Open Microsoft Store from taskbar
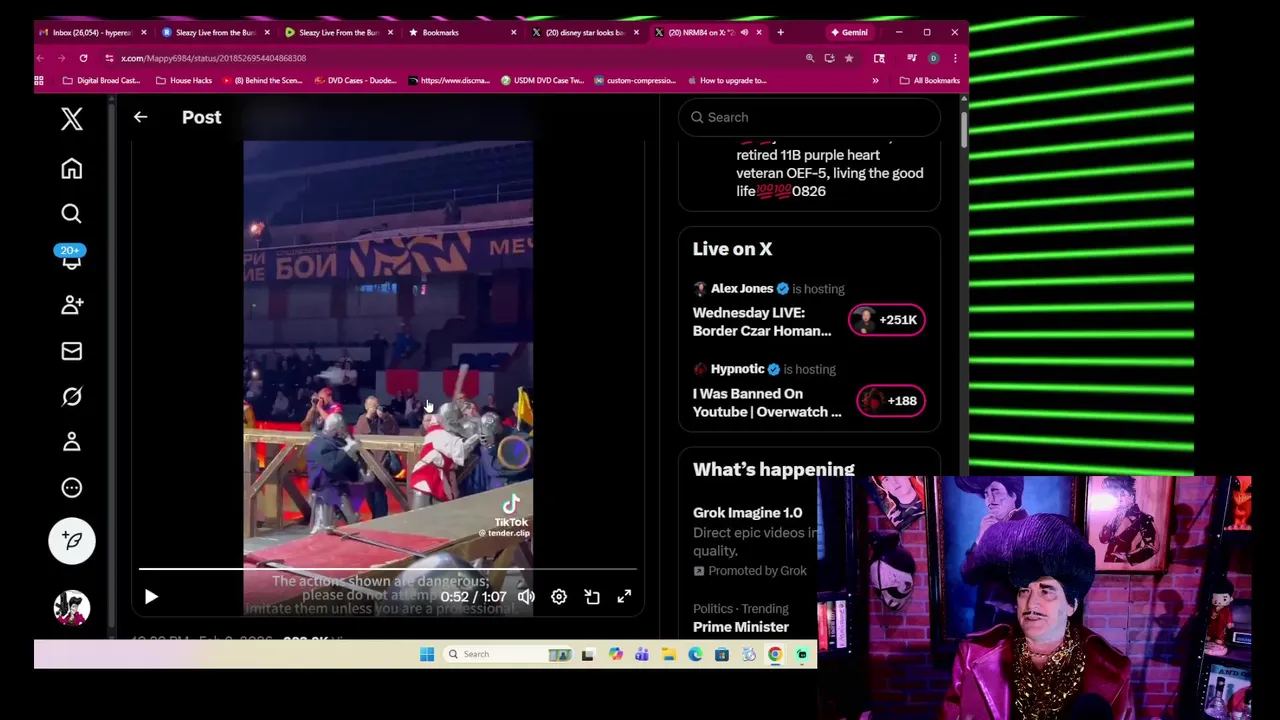 [721, 654]
